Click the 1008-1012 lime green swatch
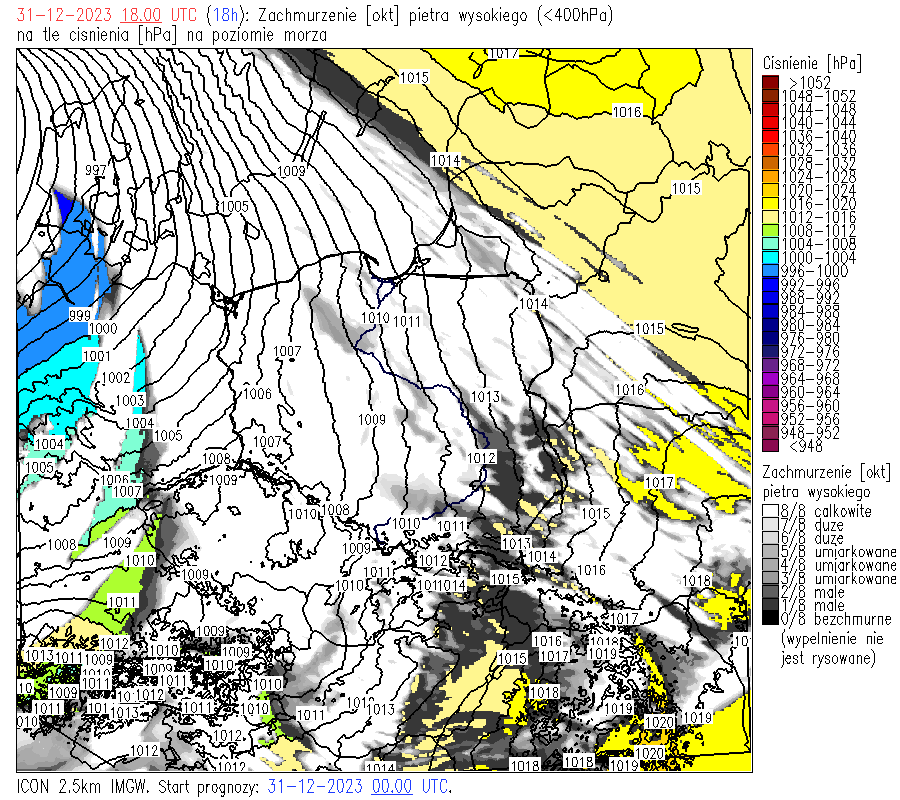The image size is (900, 800). (770, 231)
